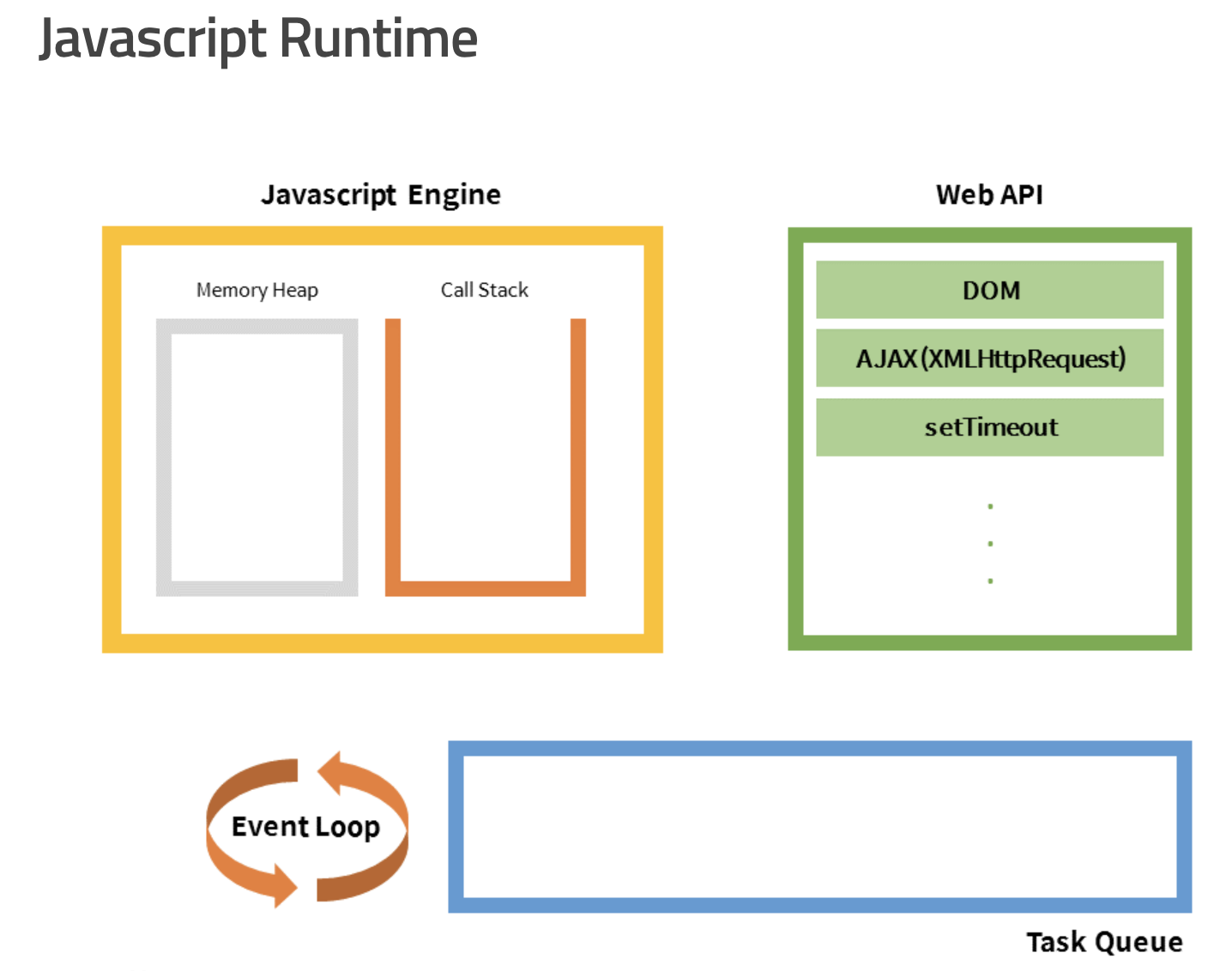Click the Event Loop circular arrows icon
This screenshot has width=1232, height=971.
coord(307,829)
